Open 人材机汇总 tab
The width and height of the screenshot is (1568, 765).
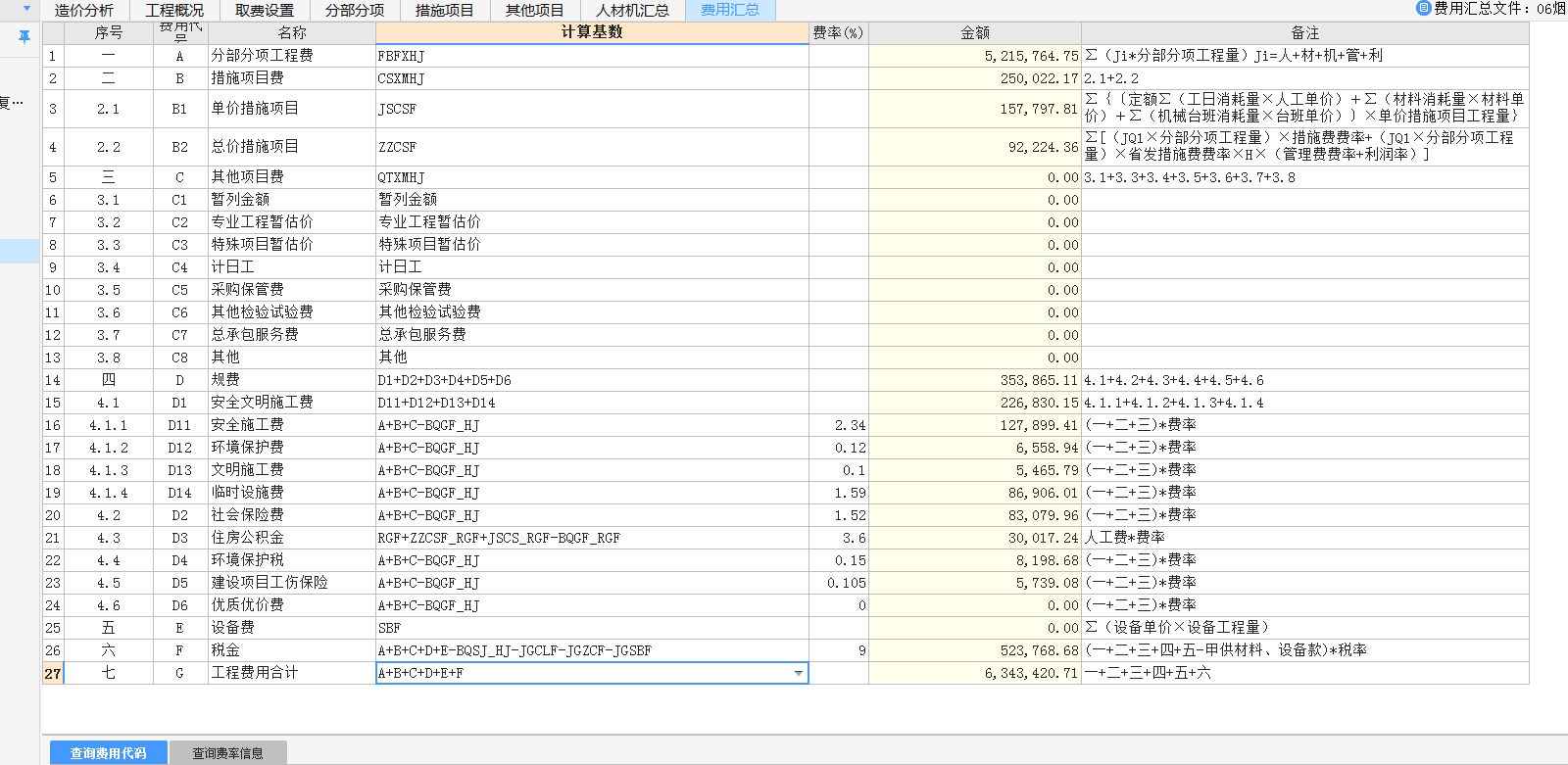632,11
